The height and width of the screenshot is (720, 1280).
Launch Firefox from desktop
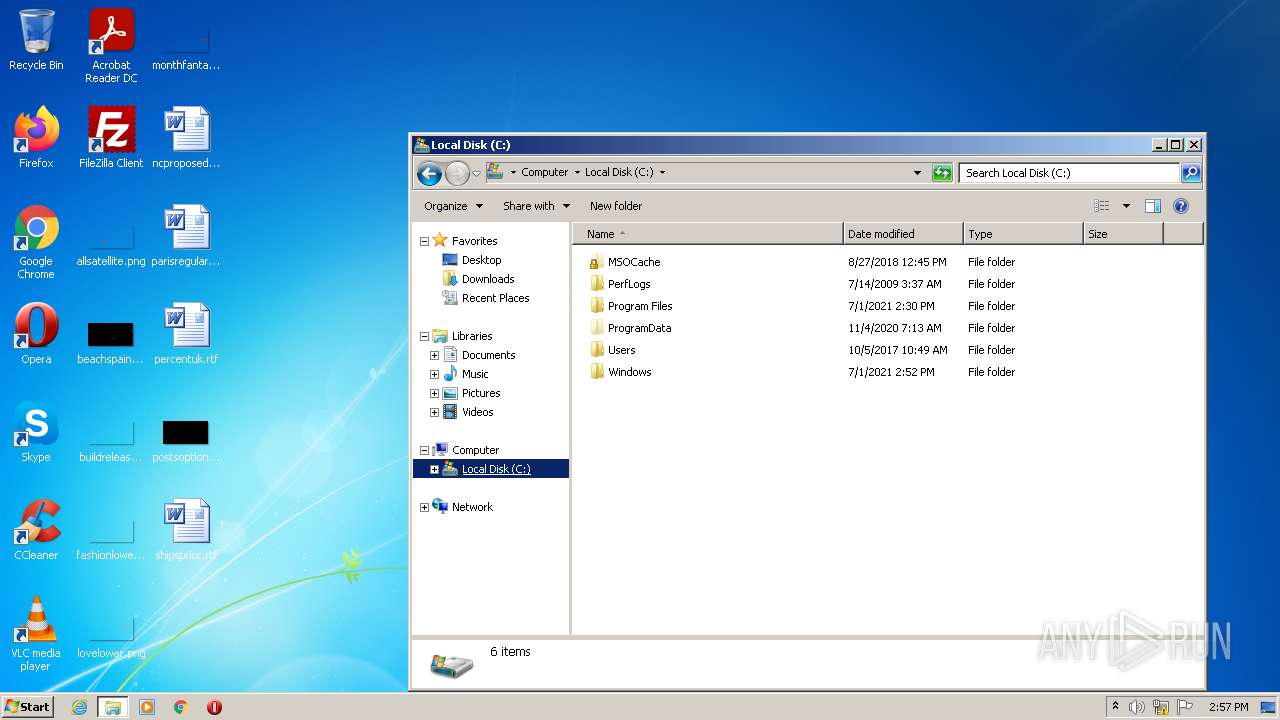coord(36,138)
